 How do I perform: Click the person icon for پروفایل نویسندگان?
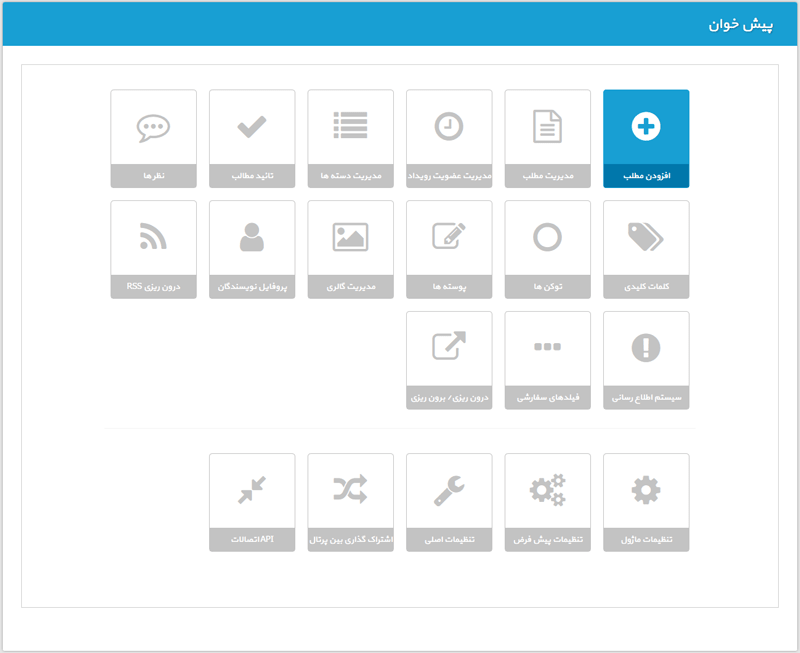[x=252, y=237]
